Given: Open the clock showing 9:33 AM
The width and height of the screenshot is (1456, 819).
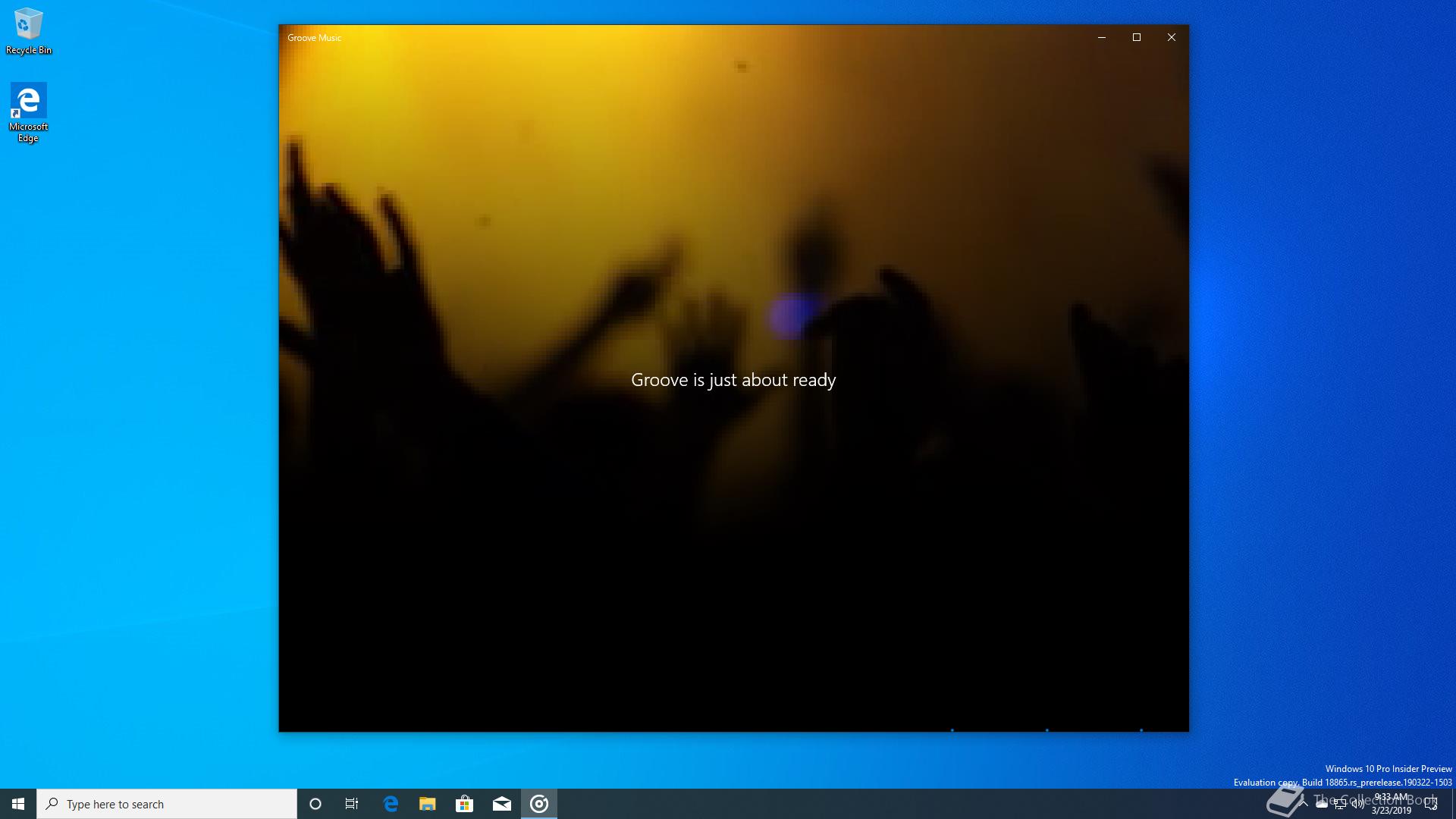Looking at the screenshot, I should pyautogui.click(x=1392, y=804).
